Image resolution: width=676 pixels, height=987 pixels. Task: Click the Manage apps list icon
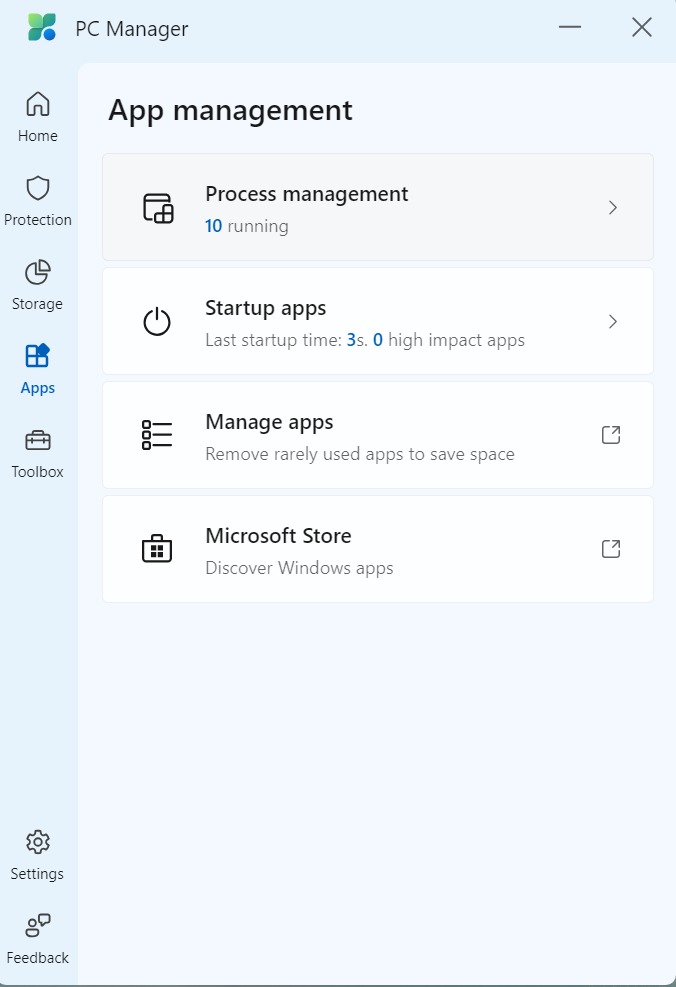(157, 435)
